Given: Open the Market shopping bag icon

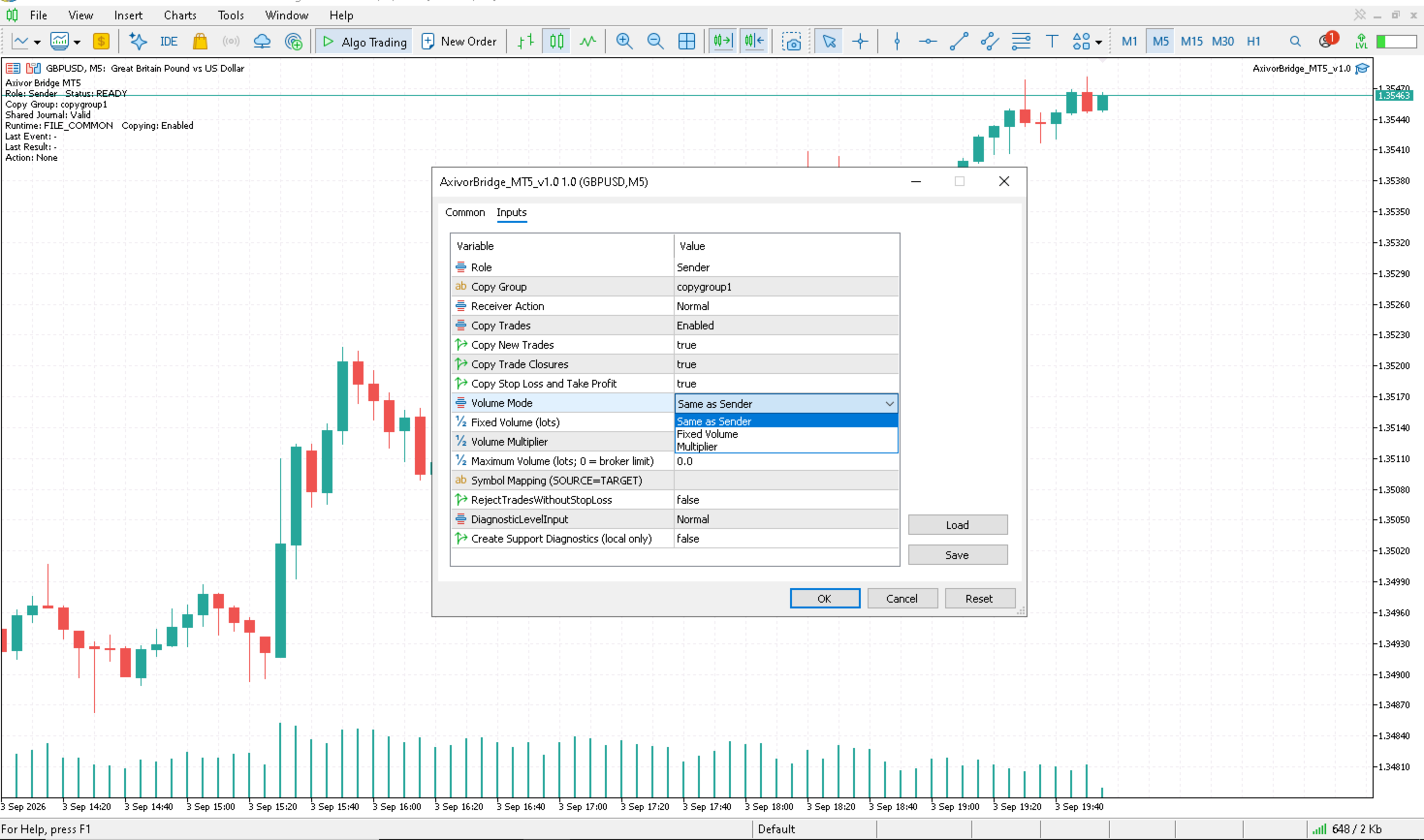Looking at the screenshot, I should (x=200, y=42).
